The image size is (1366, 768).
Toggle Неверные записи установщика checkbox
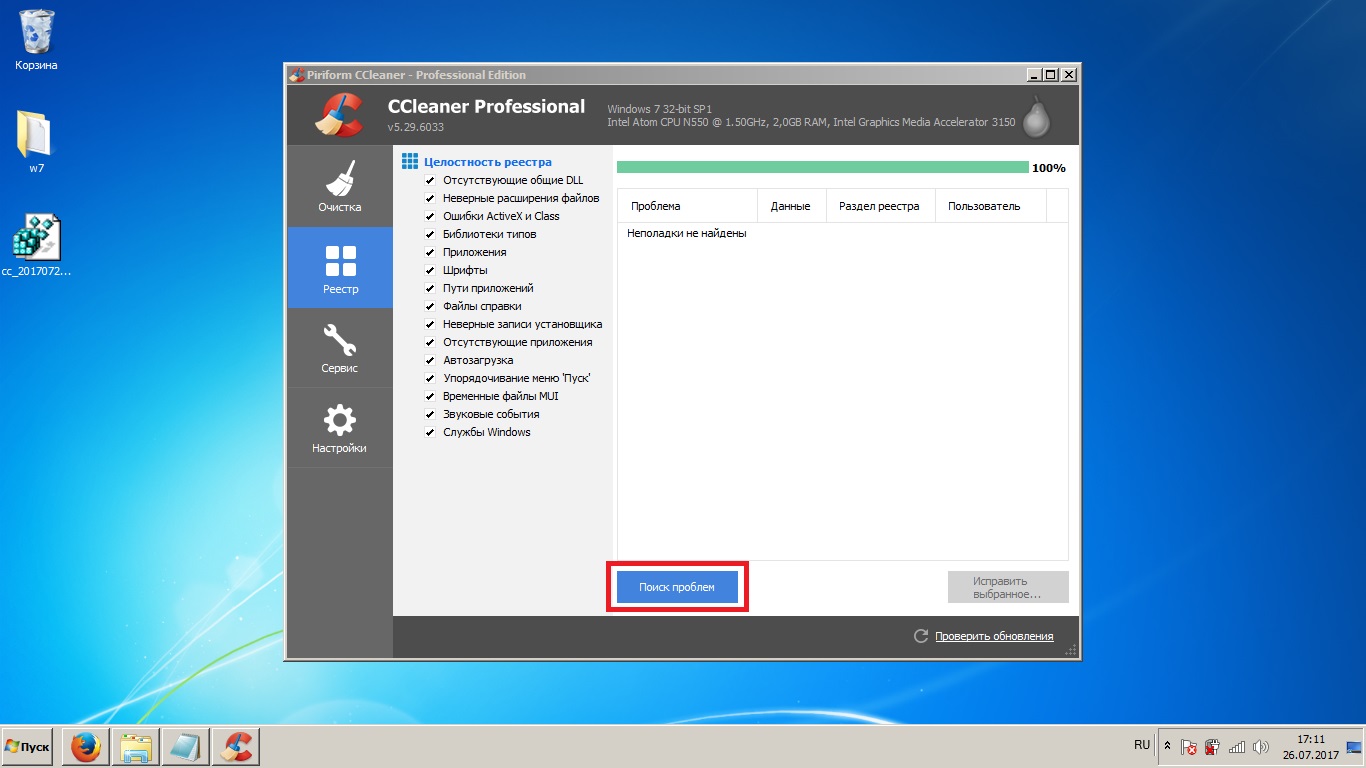click(x=430, y=324)
